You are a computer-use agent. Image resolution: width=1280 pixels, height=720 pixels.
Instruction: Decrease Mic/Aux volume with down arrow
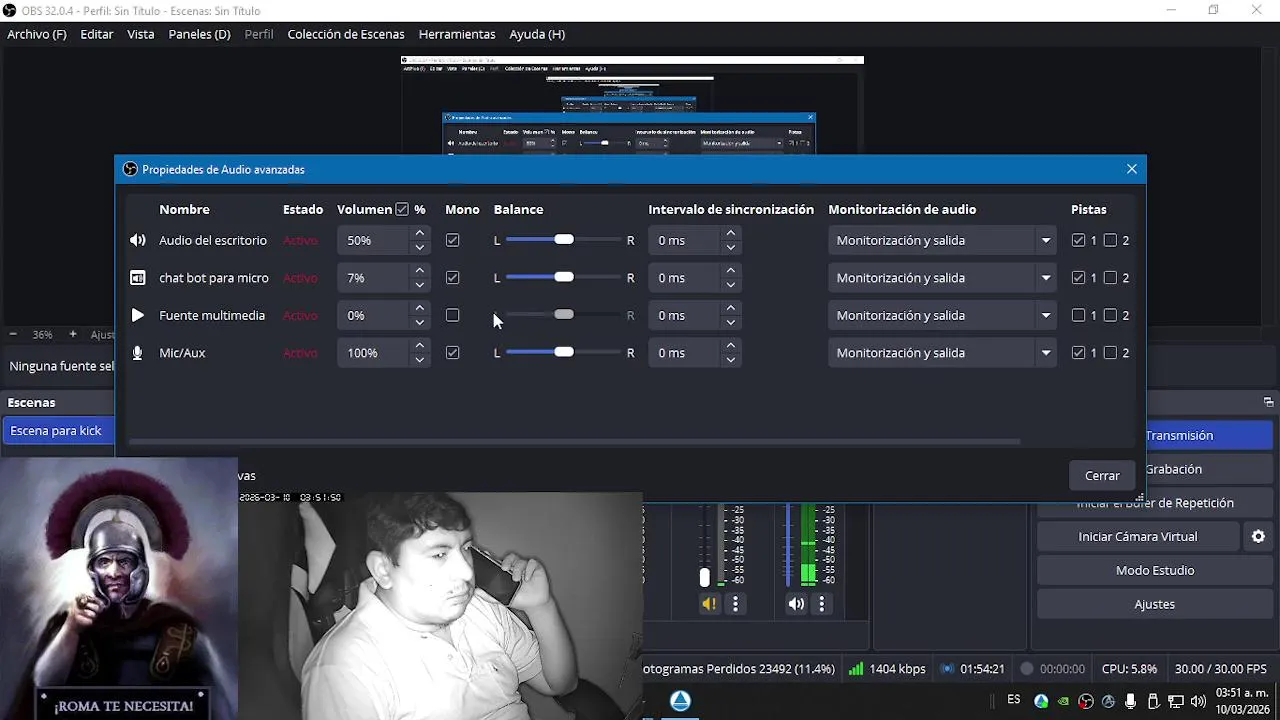coord(420,360)
